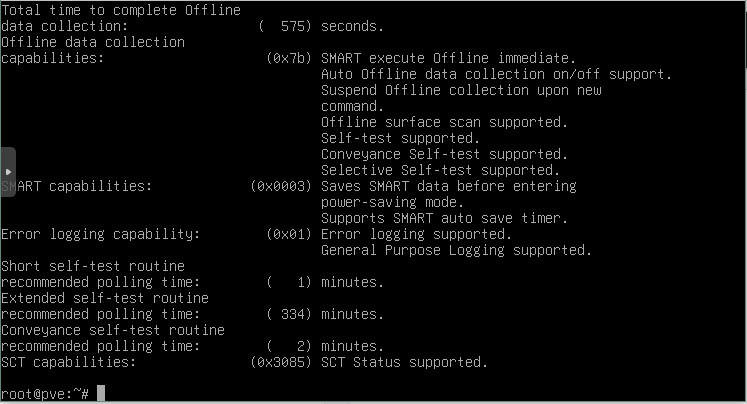Click 'SMART execute Offline immediate' line

447,58
